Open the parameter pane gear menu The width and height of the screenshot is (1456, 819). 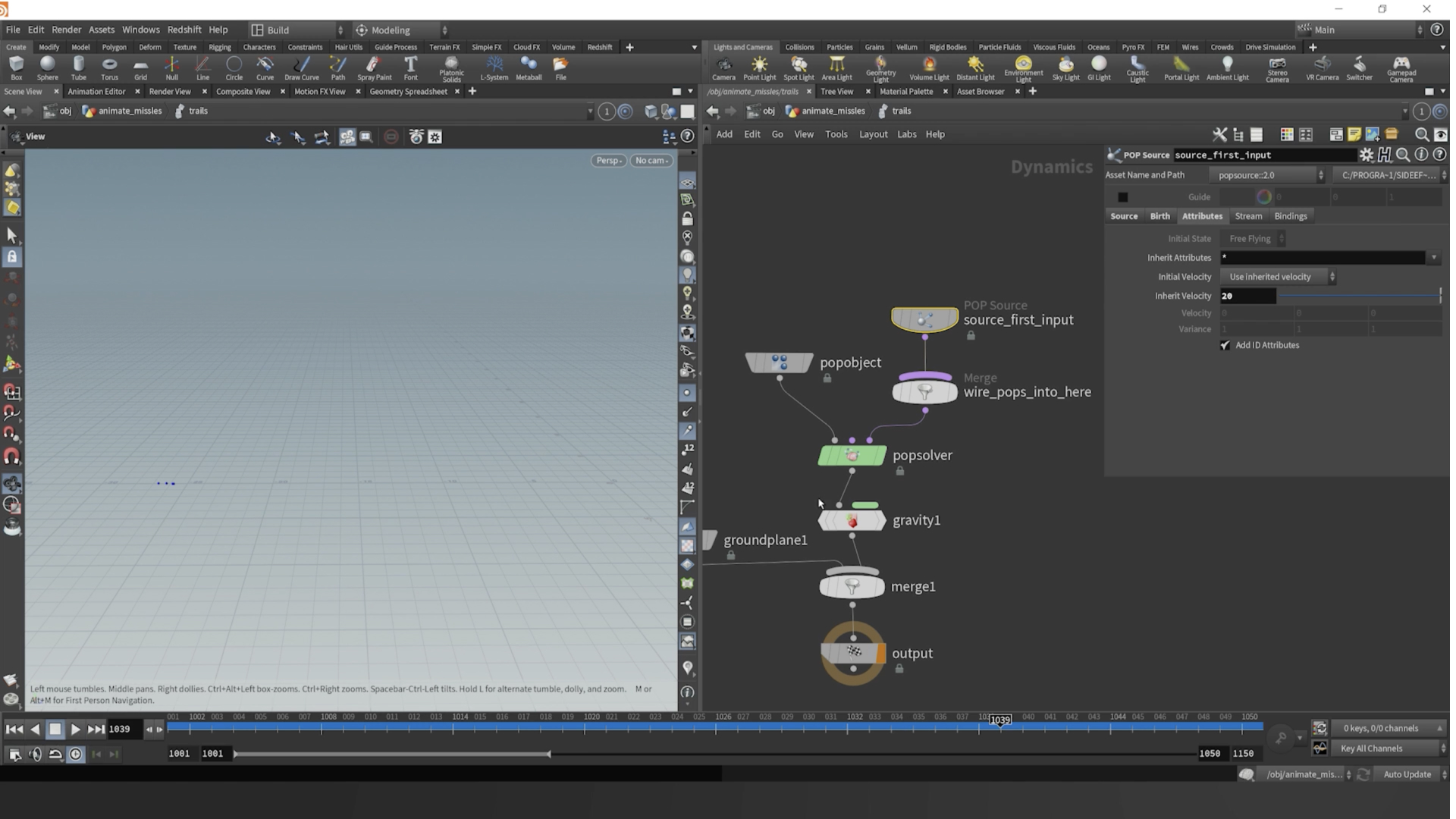[x=1366, y=155]
